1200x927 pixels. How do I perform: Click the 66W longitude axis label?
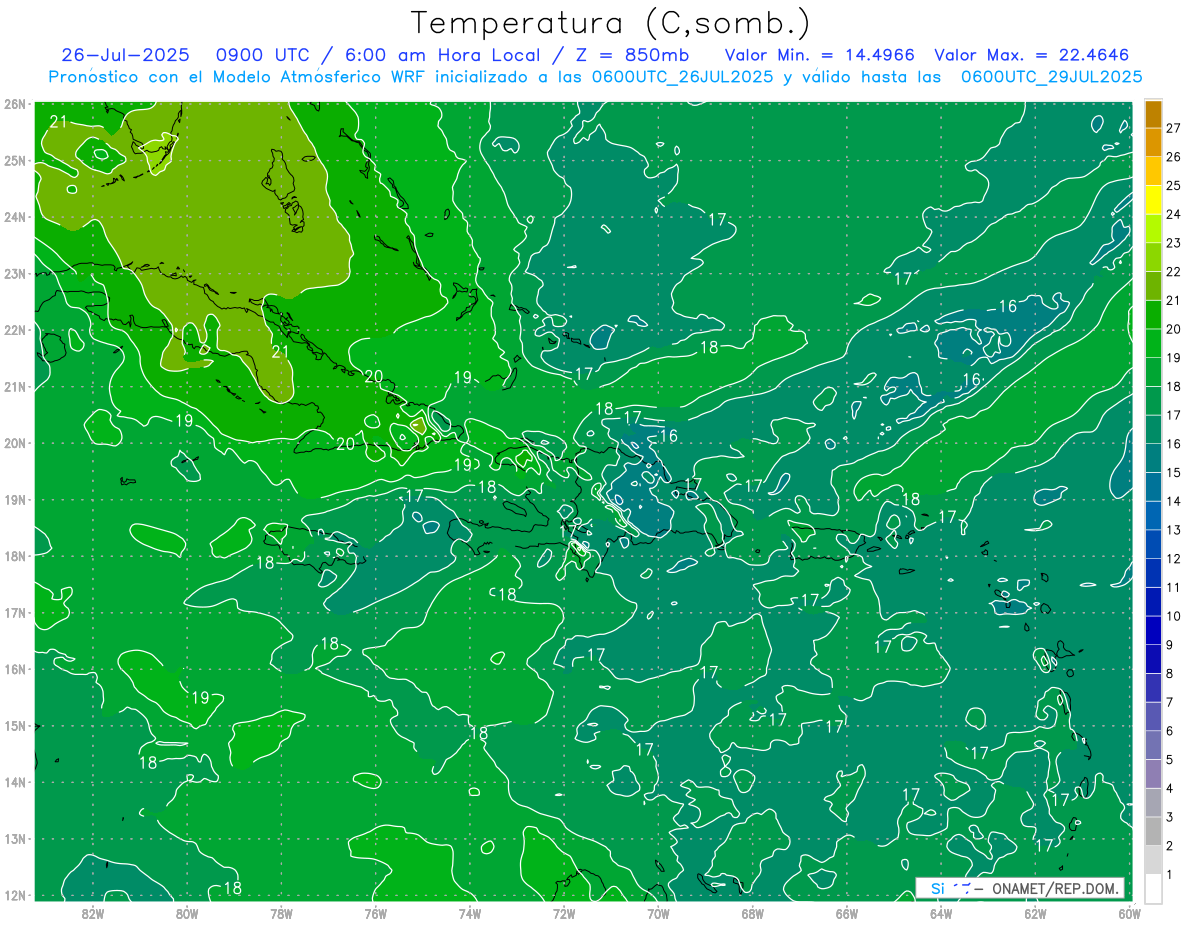coord(846,913)
